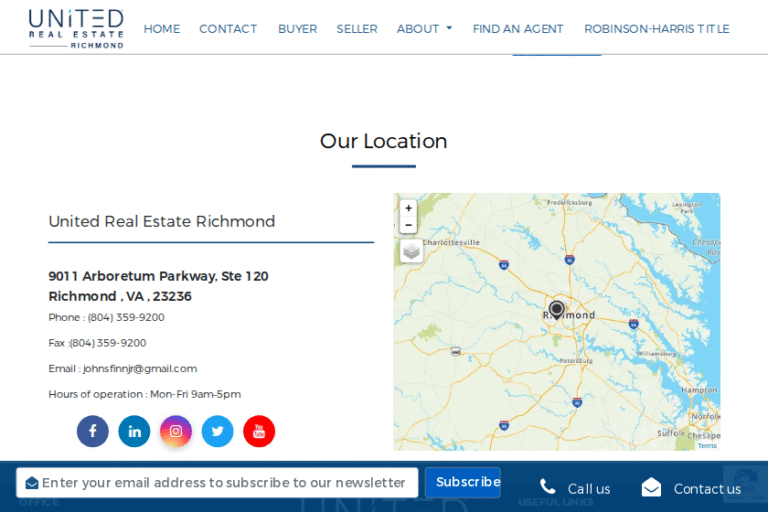The height and width of the screenshot is (512, 768).
Task: Open the YouTube social icon
Action: tap(259, 431)
